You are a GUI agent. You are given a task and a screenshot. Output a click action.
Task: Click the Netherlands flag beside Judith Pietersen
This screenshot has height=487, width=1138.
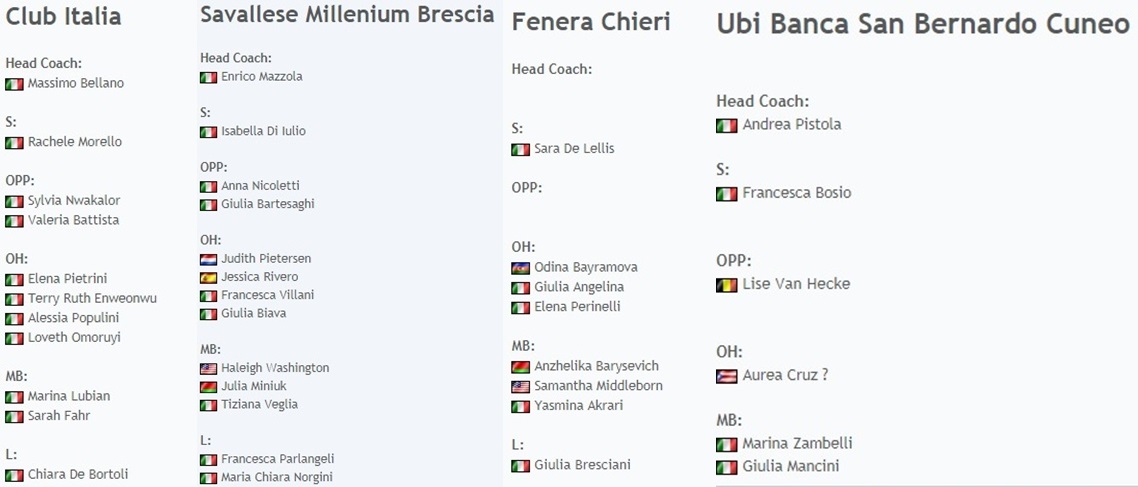point(208,259)
